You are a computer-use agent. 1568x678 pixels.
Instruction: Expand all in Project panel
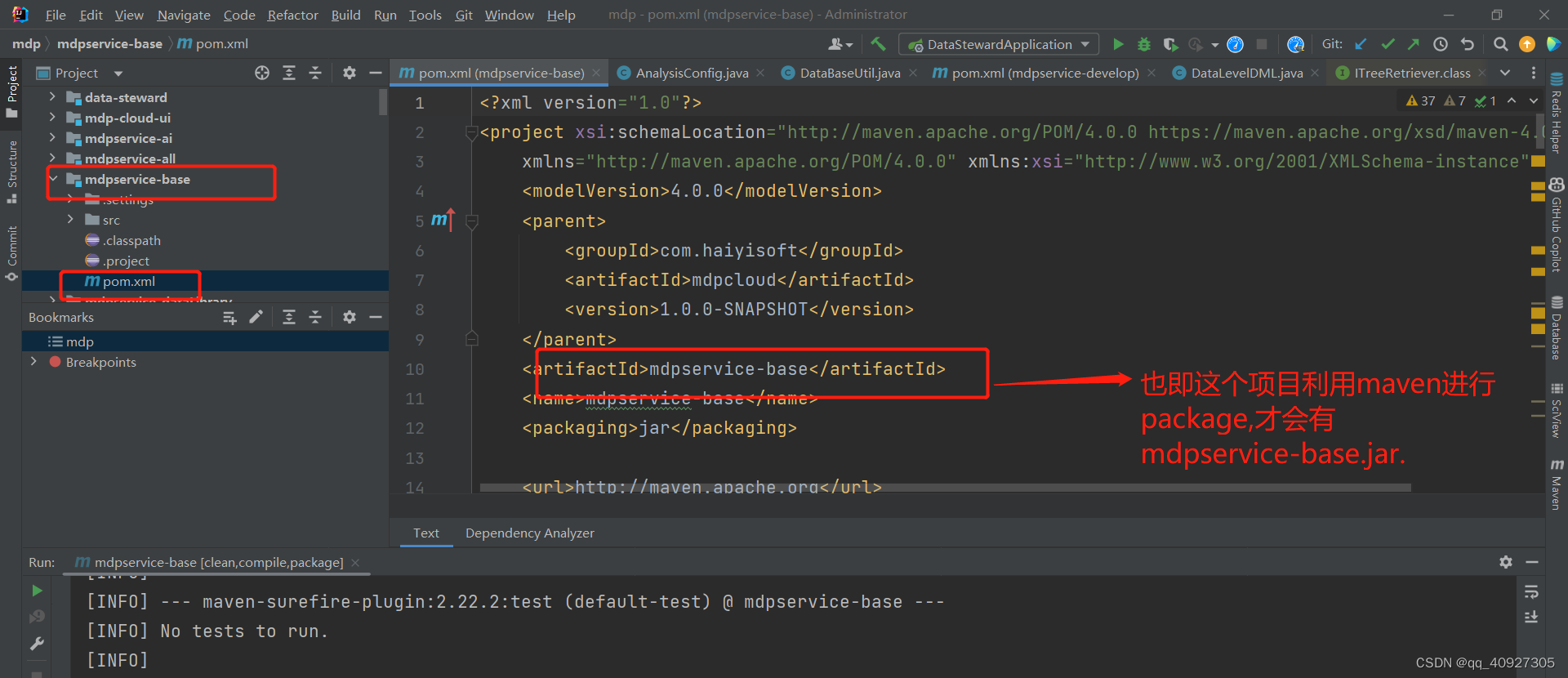click(x=289, y=73)
